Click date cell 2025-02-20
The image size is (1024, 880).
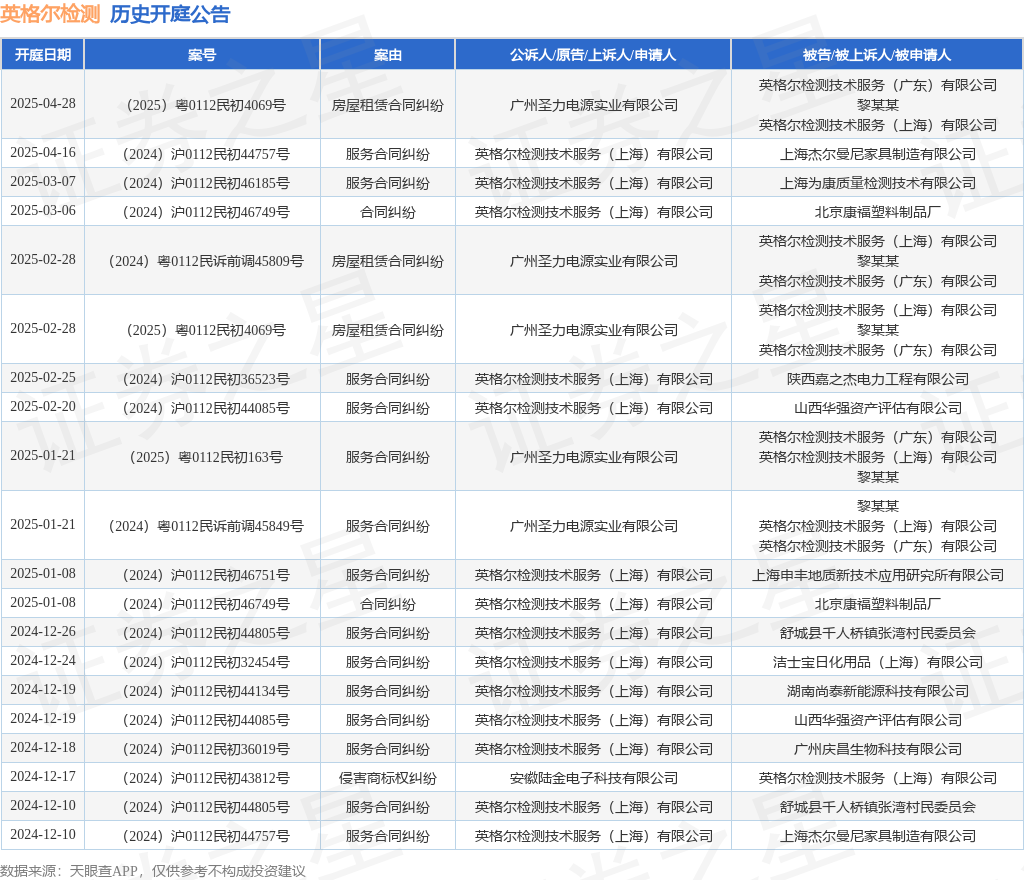[x=42, y=407]
